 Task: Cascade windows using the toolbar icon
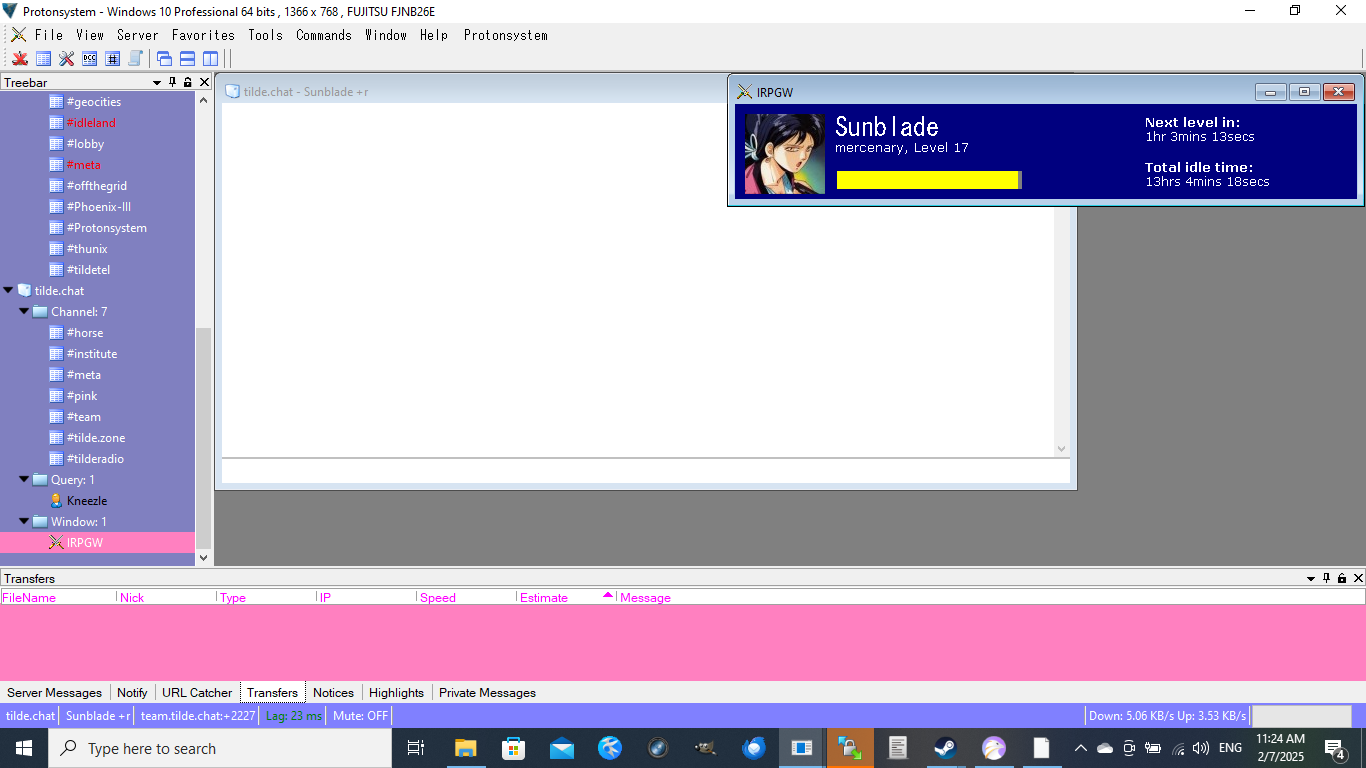(165, 59)
